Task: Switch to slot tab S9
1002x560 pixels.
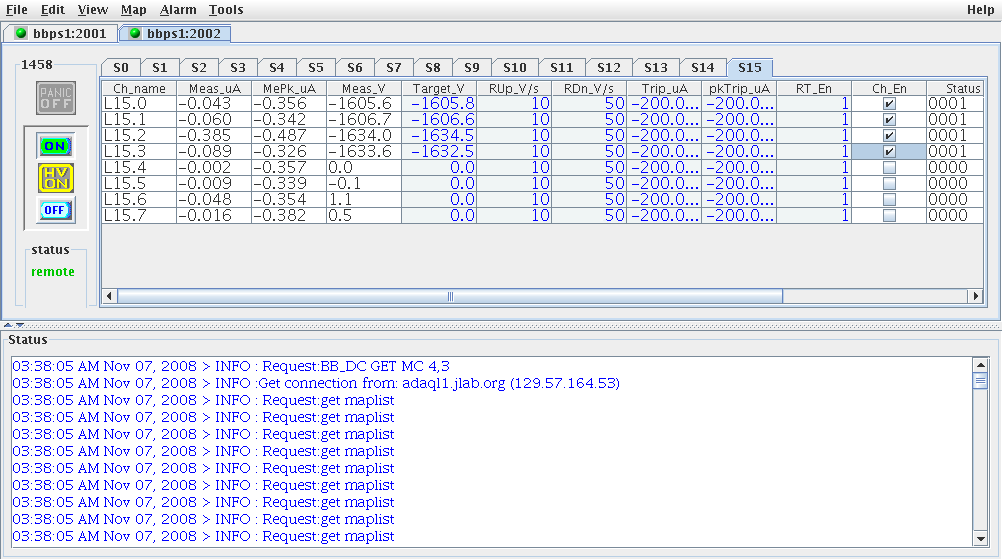Action: (x=472, y=67)
